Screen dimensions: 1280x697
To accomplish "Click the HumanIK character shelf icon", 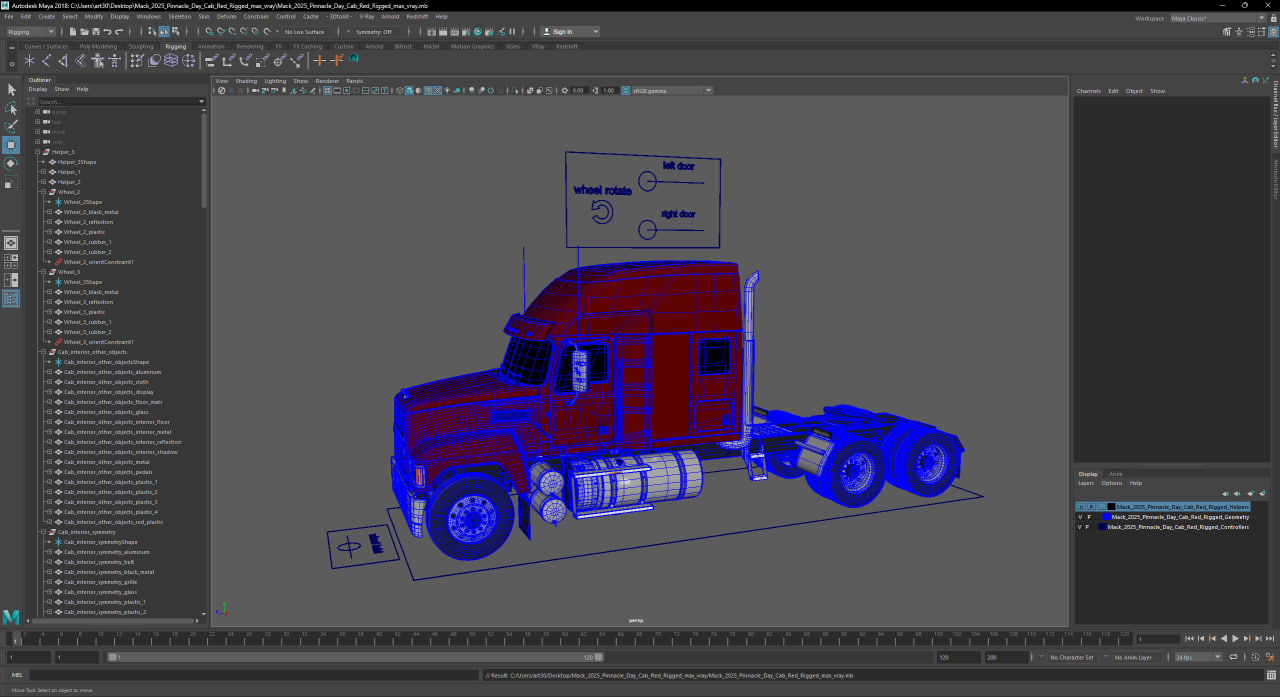I will click(x=114, y=61).
